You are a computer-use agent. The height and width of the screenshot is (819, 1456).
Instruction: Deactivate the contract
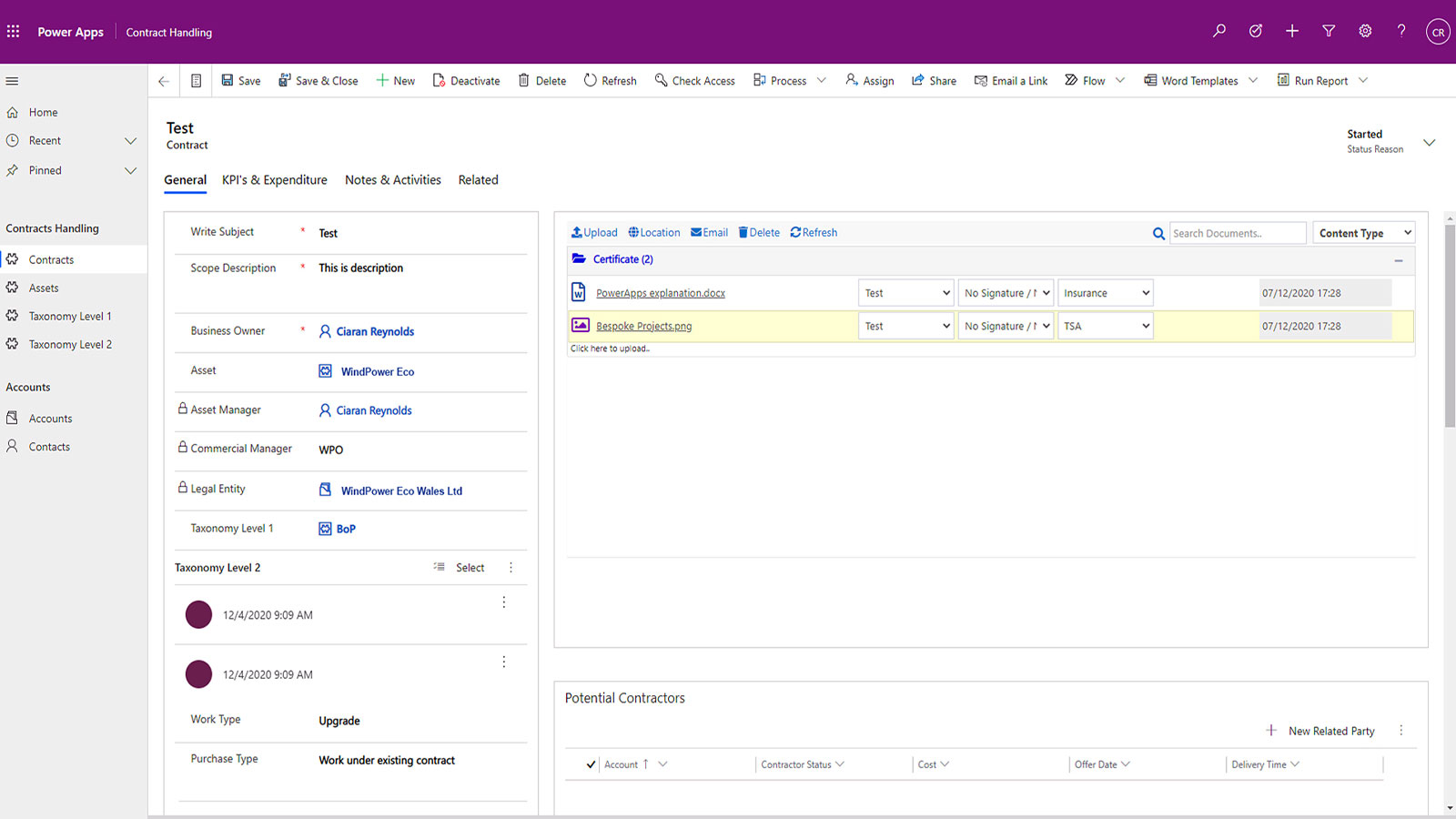click(467, 81)
